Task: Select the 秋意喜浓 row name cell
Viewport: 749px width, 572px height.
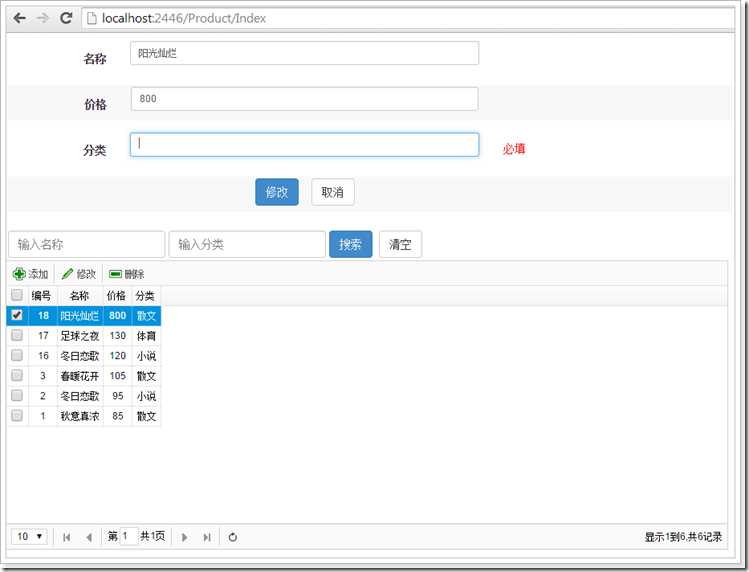Action: (80, 416)
